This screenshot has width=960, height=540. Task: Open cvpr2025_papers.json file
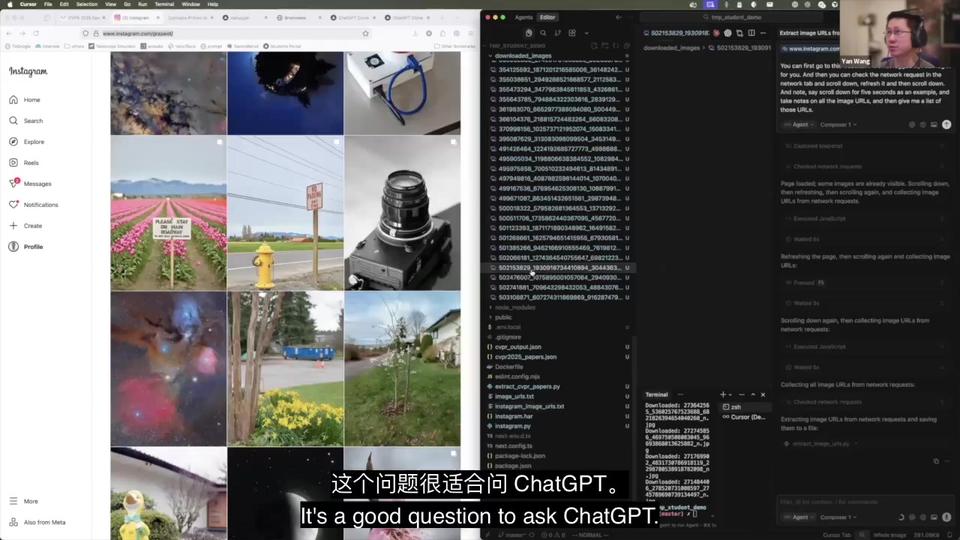tap(525, 357)
